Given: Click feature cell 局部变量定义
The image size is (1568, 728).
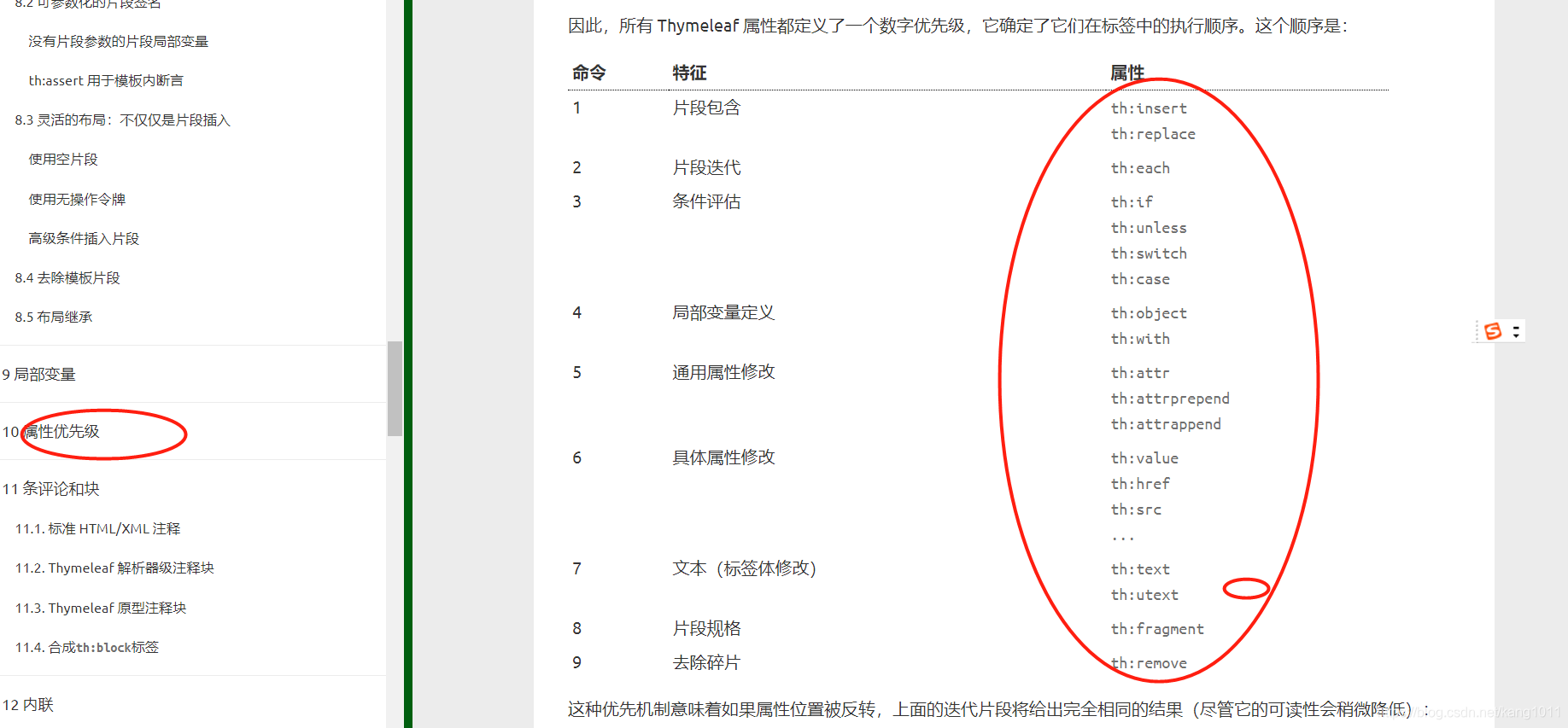Looking at the screenshot, I should pos(723,312).
